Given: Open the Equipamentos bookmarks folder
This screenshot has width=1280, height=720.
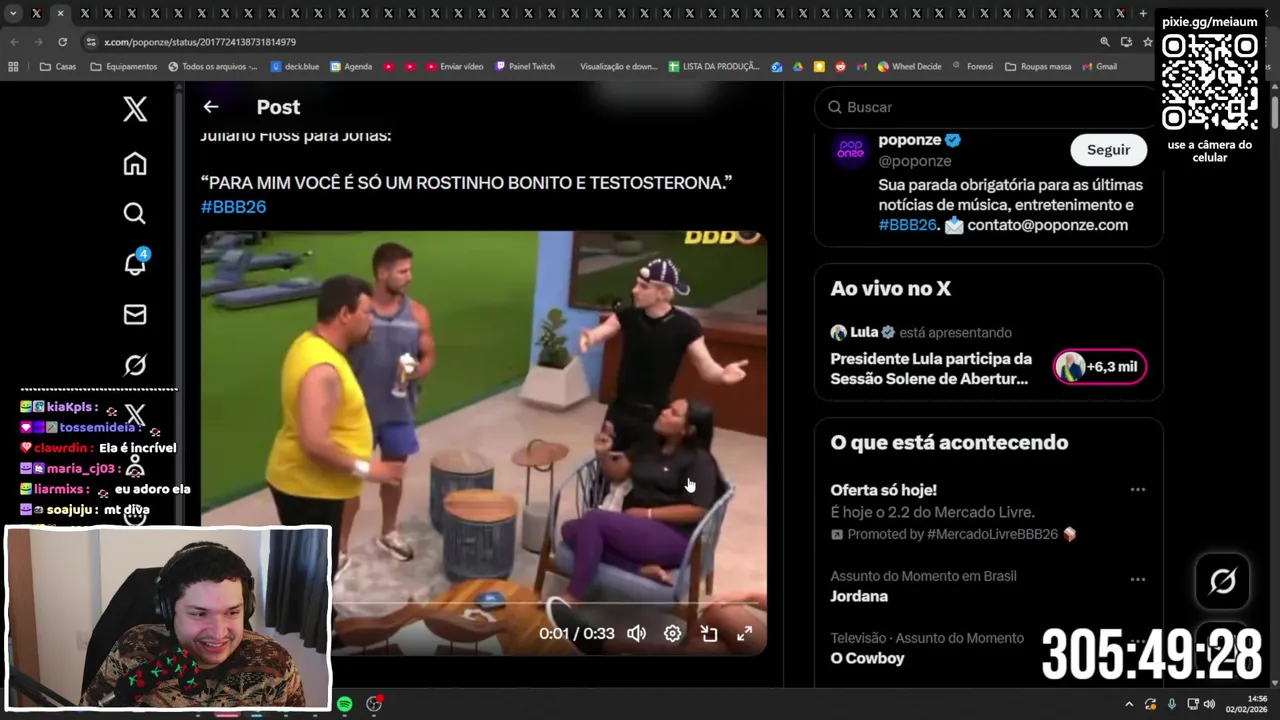Looking at the screenshot, I should (x=123, y=67).
